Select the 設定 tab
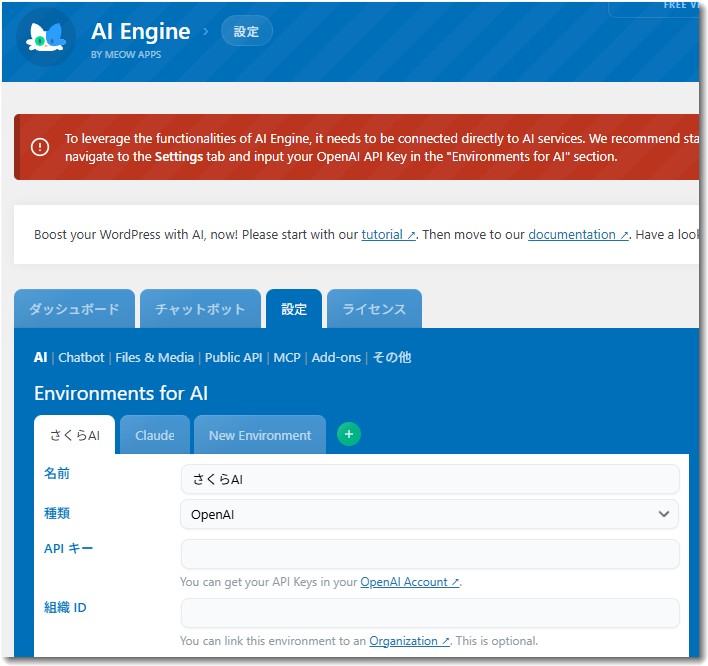708x666 pixels. (x=294, y=309)
